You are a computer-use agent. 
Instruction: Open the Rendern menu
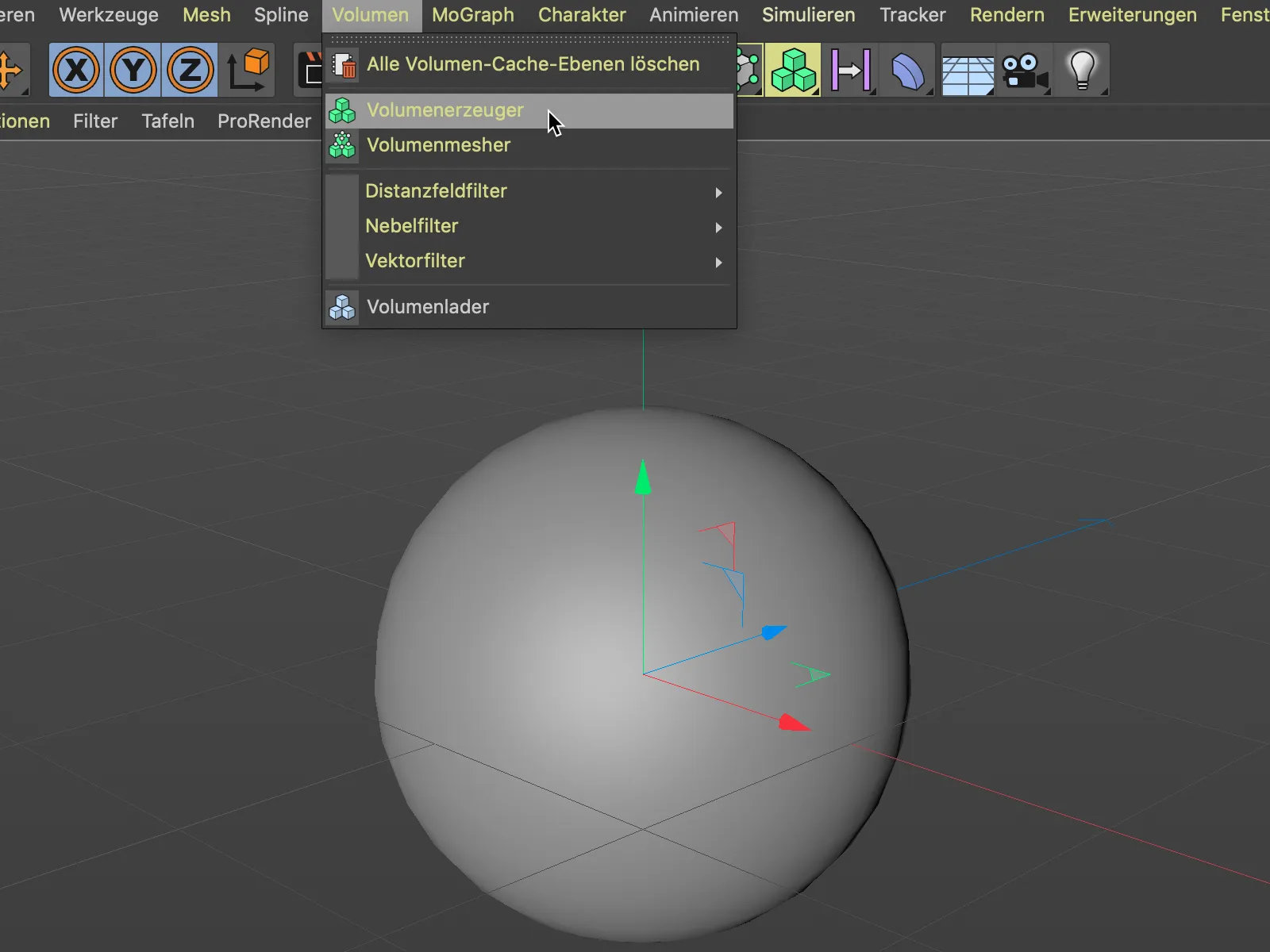pos(1007,15)
